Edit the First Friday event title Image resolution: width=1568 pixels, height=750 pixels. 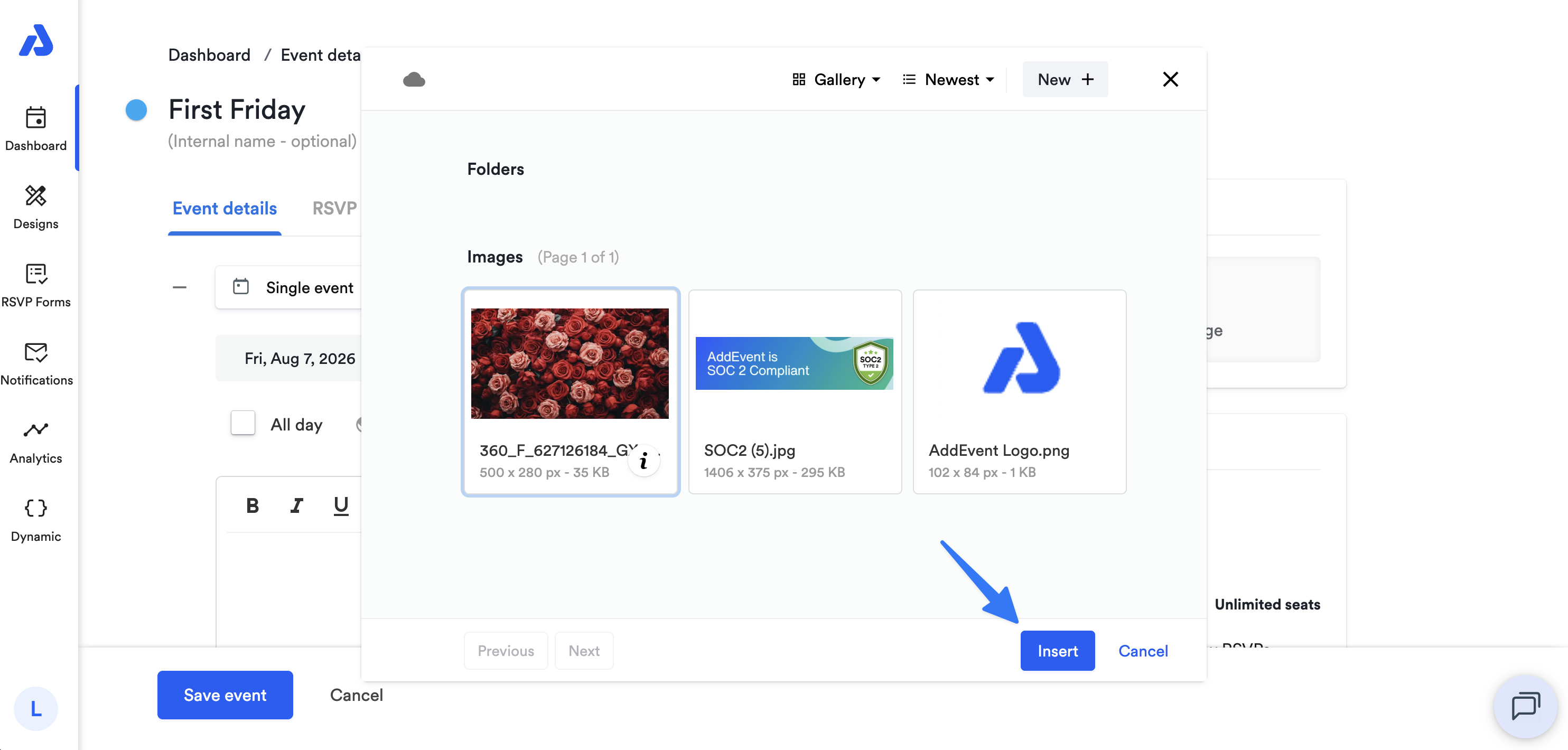click(237, 110)
